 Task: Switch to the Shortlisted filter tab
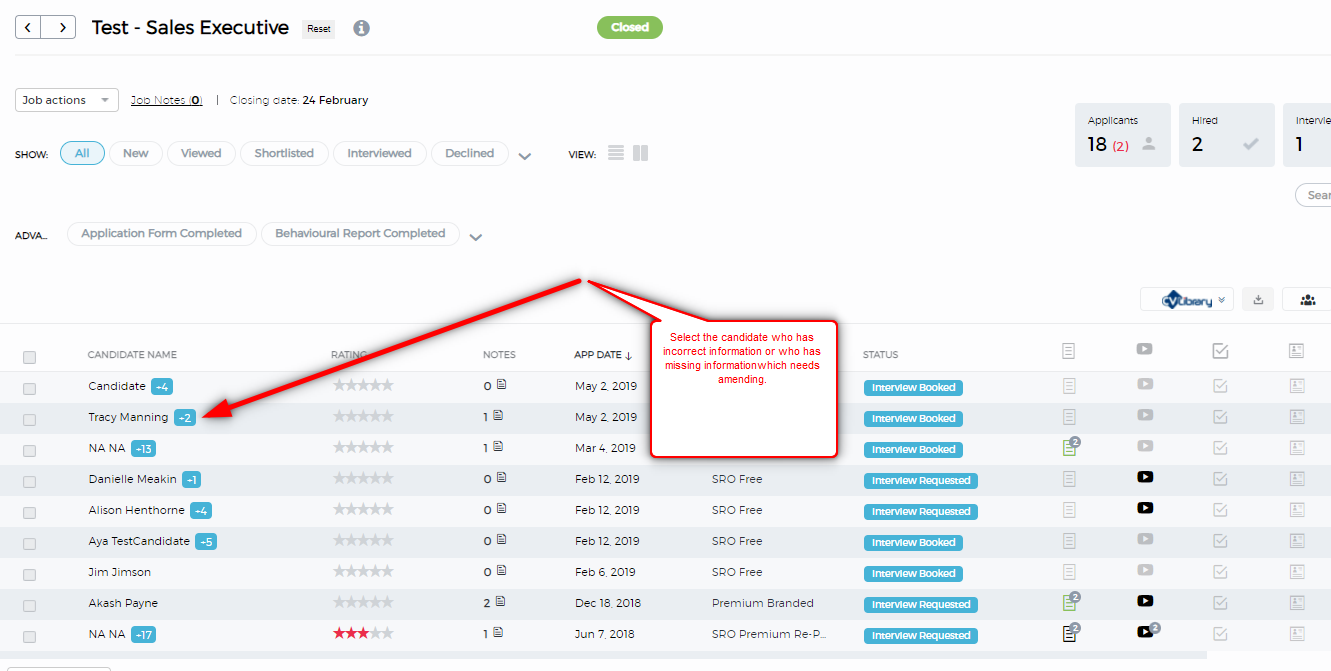coord(284,153)
